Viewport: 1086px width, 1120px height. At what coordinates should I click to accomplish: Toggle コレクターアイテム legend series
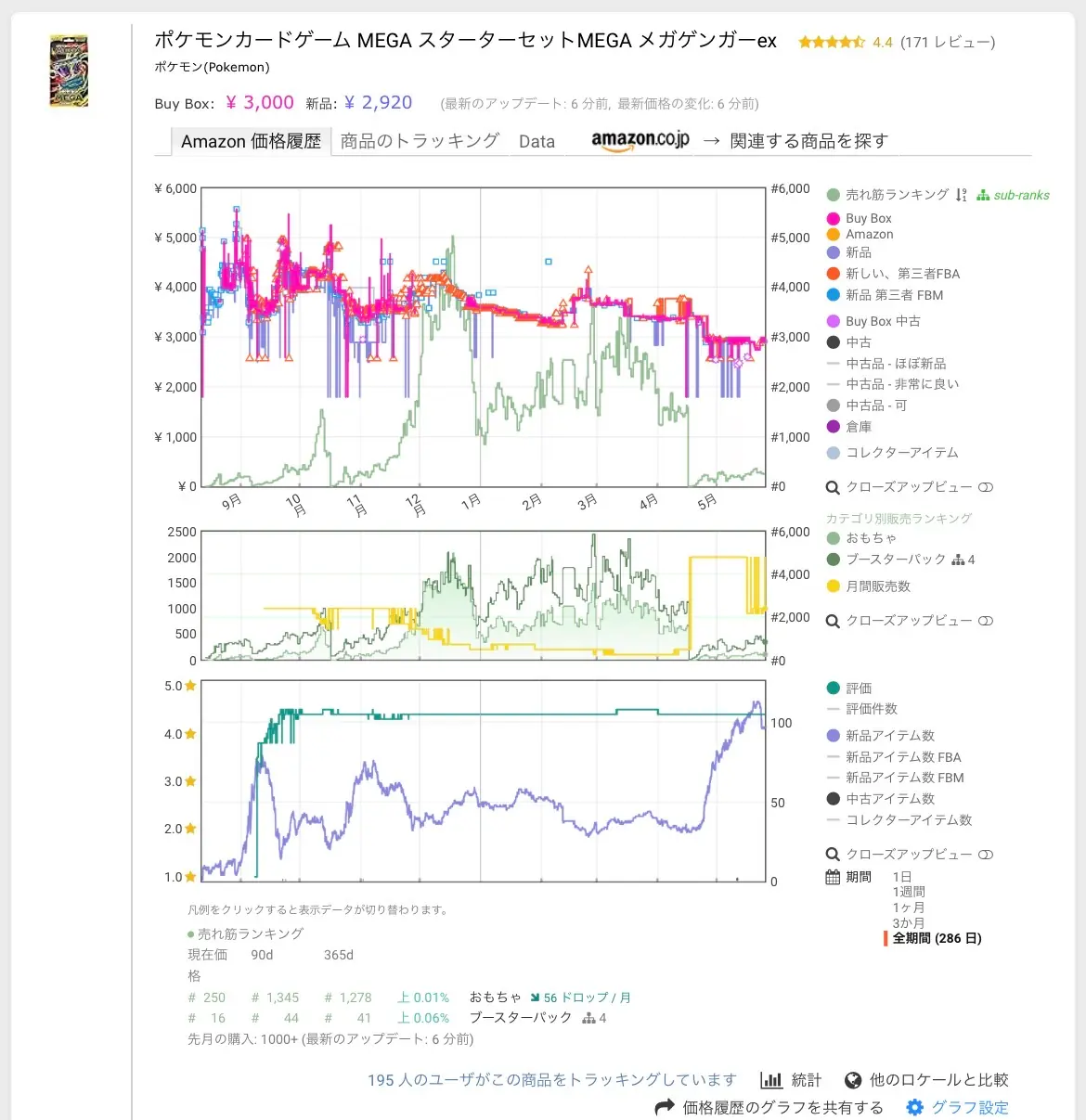[892, 453]
